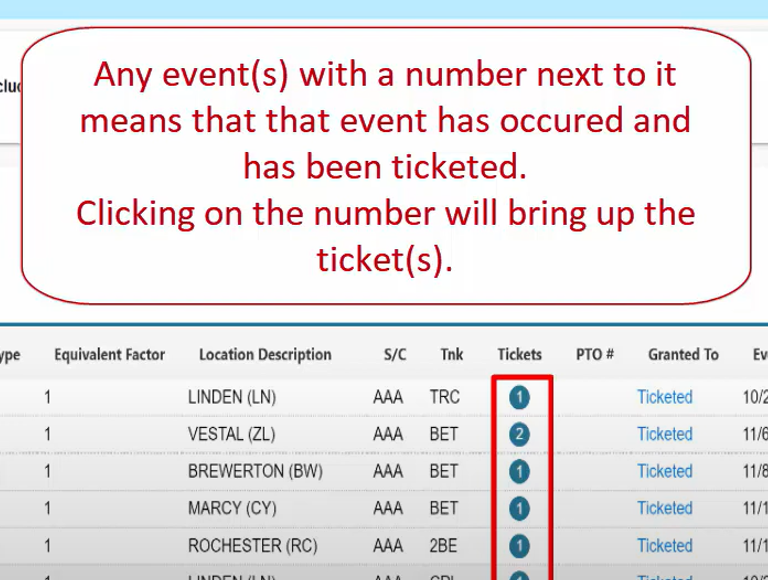
Task: Follow the Ticketed link for BREWERTON (BW)
Action: pyautogui.click(x=664, y=471)
